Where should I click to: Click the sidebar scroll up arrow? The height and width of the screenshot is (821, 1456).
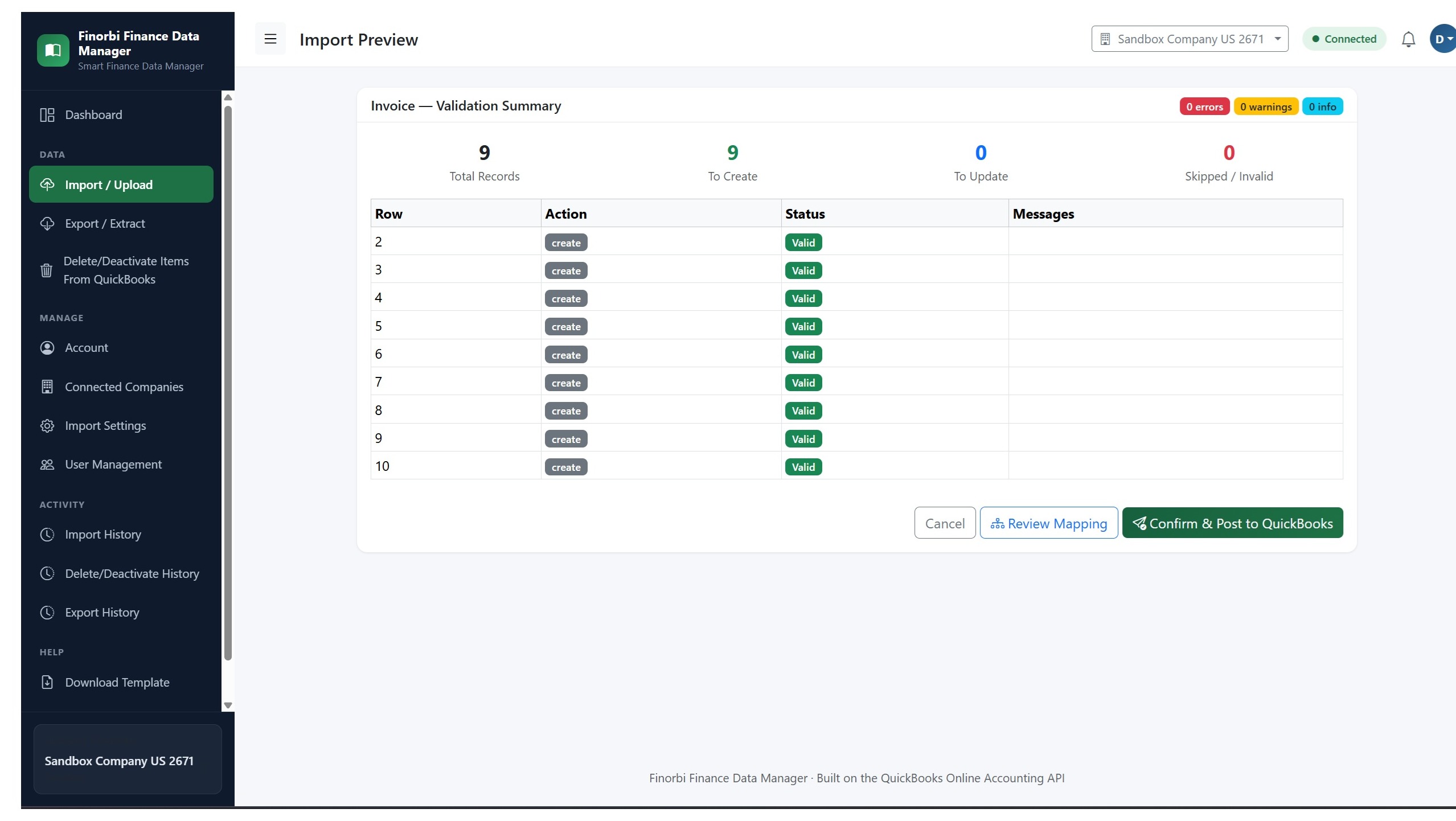[228, 97]
